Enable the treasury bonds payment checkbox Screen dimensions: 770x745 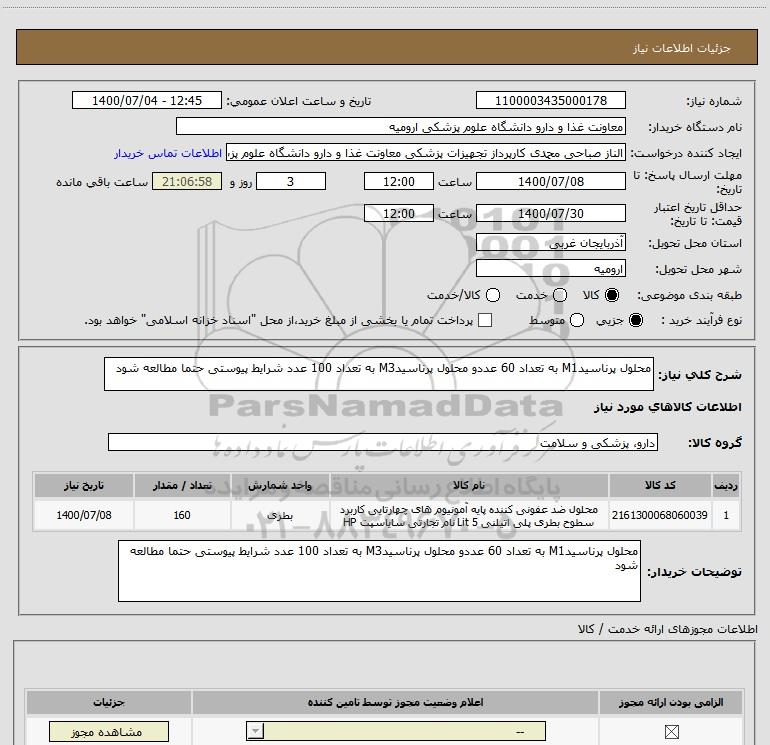click(486, 320)
